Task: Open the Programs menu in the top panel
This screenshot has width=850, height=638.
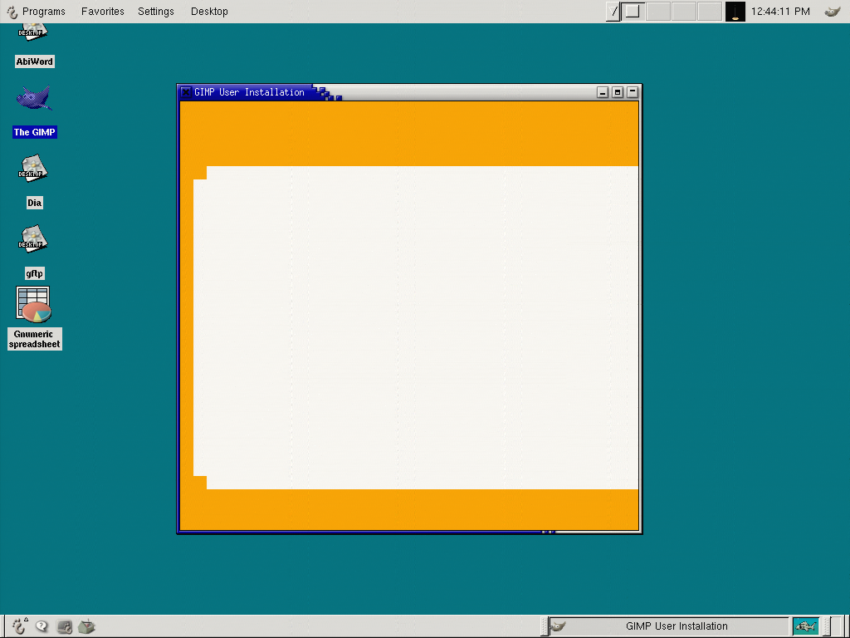Action: 36,11
